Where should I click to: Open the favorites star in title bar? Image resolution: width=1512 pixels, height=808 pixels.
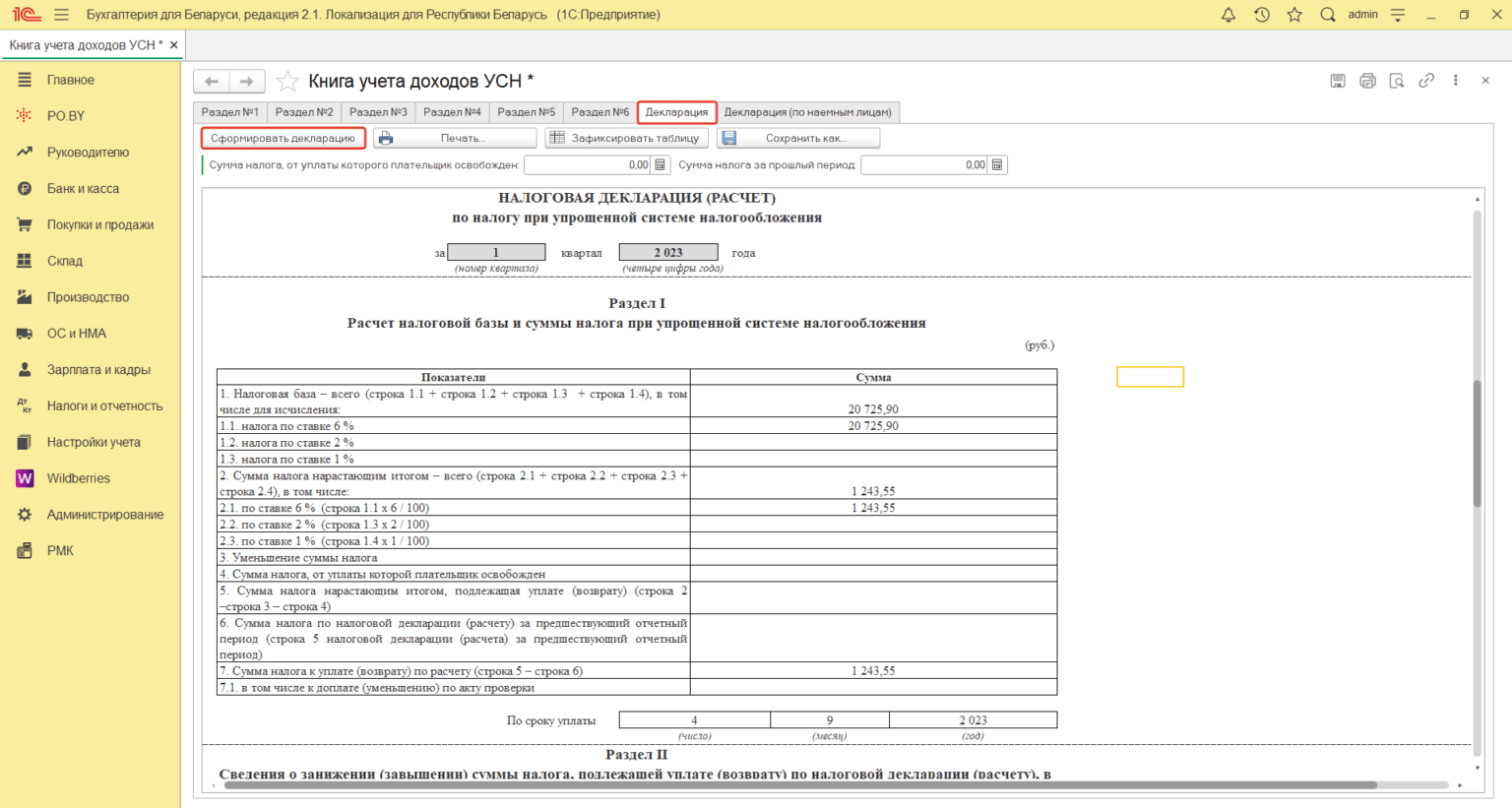[1294, 15]
